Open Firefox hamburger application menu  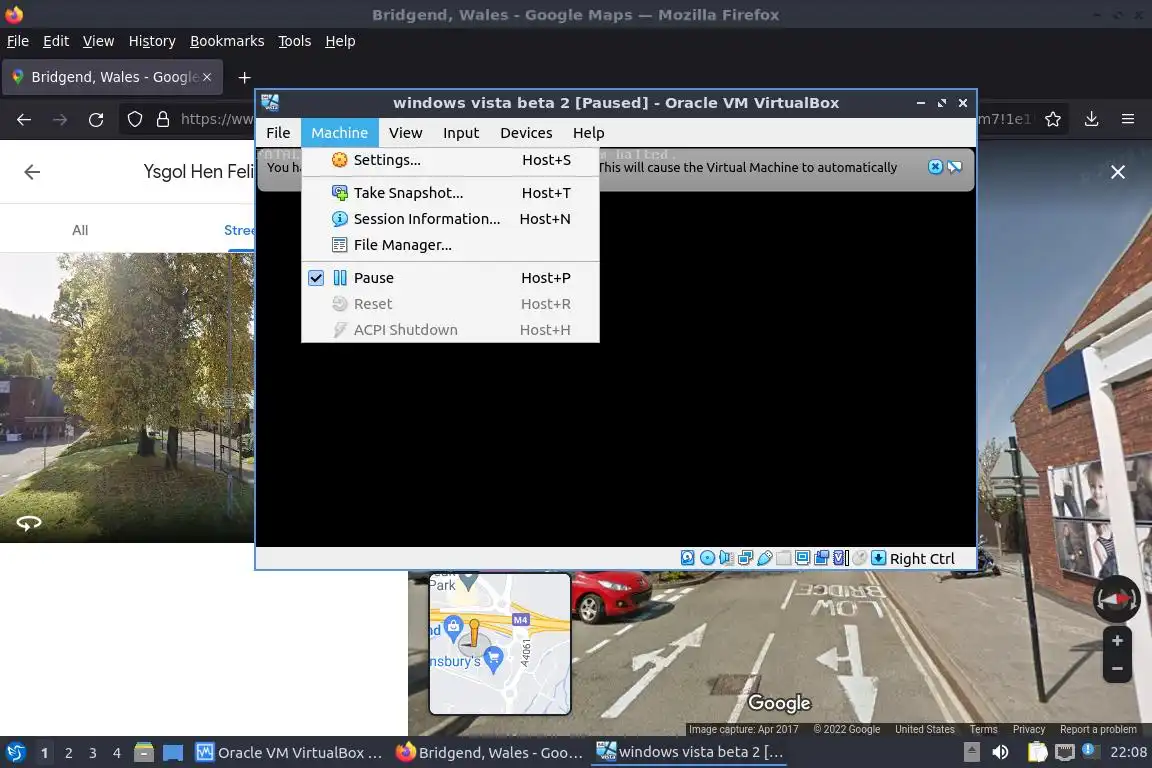tap(1128, 119)
